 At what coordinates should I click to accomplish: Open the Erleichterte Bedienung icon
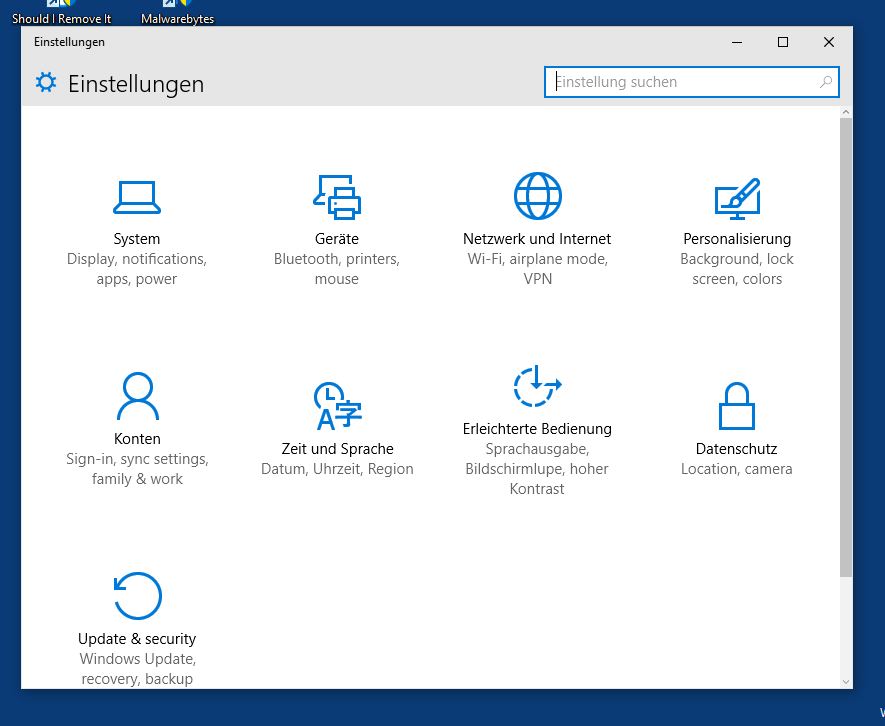[537, 387]
